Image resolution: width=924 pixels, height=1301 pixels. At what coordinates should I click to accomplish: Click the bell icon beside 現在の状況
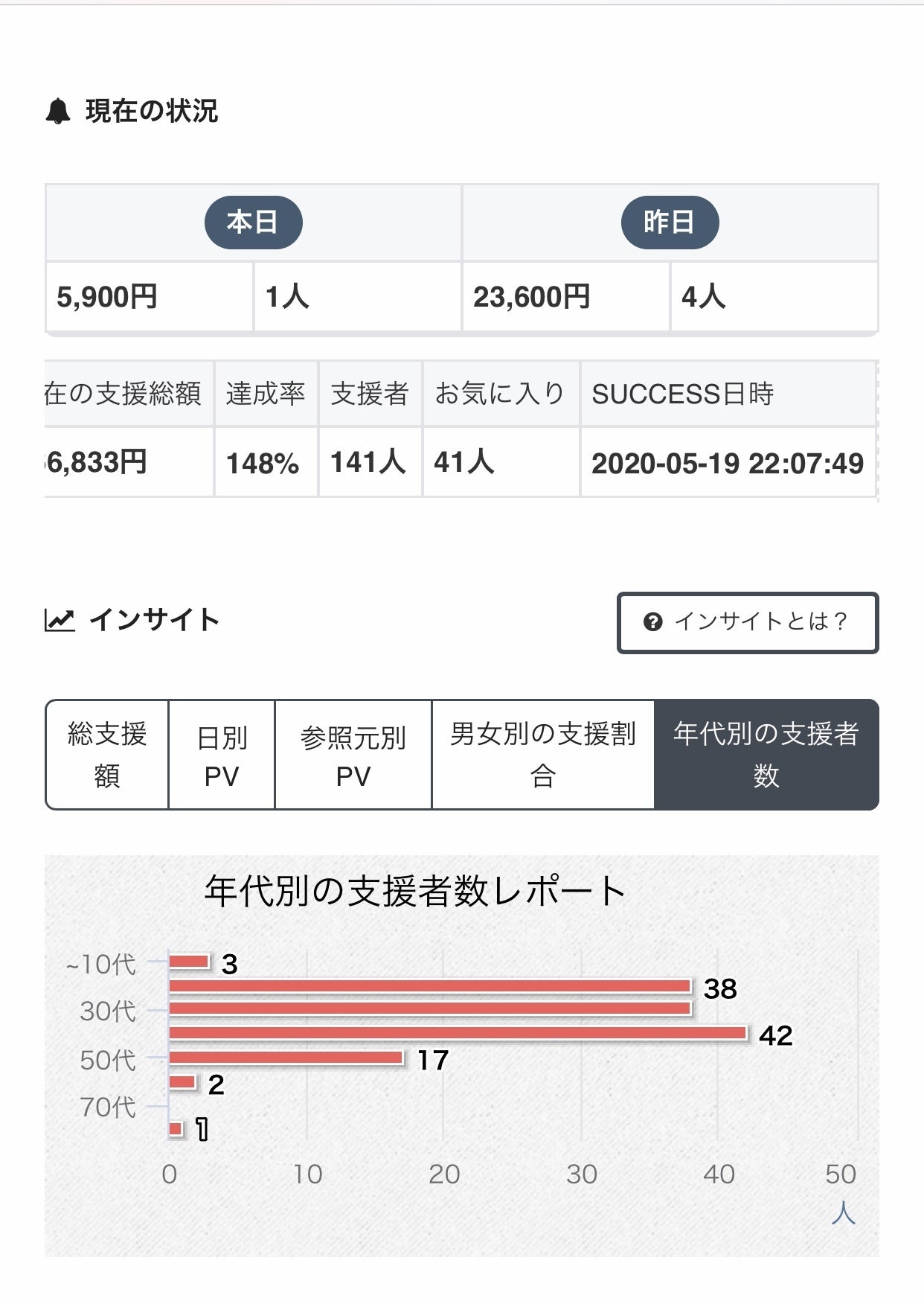pos(58,112)
